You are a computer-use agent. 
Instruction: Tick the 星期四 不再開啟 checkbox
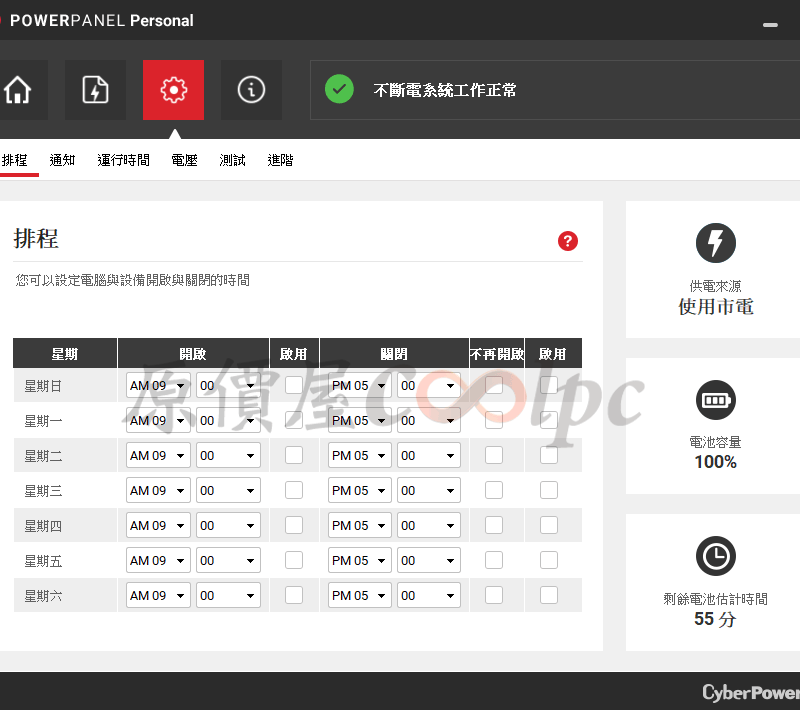tap(494, 525)
